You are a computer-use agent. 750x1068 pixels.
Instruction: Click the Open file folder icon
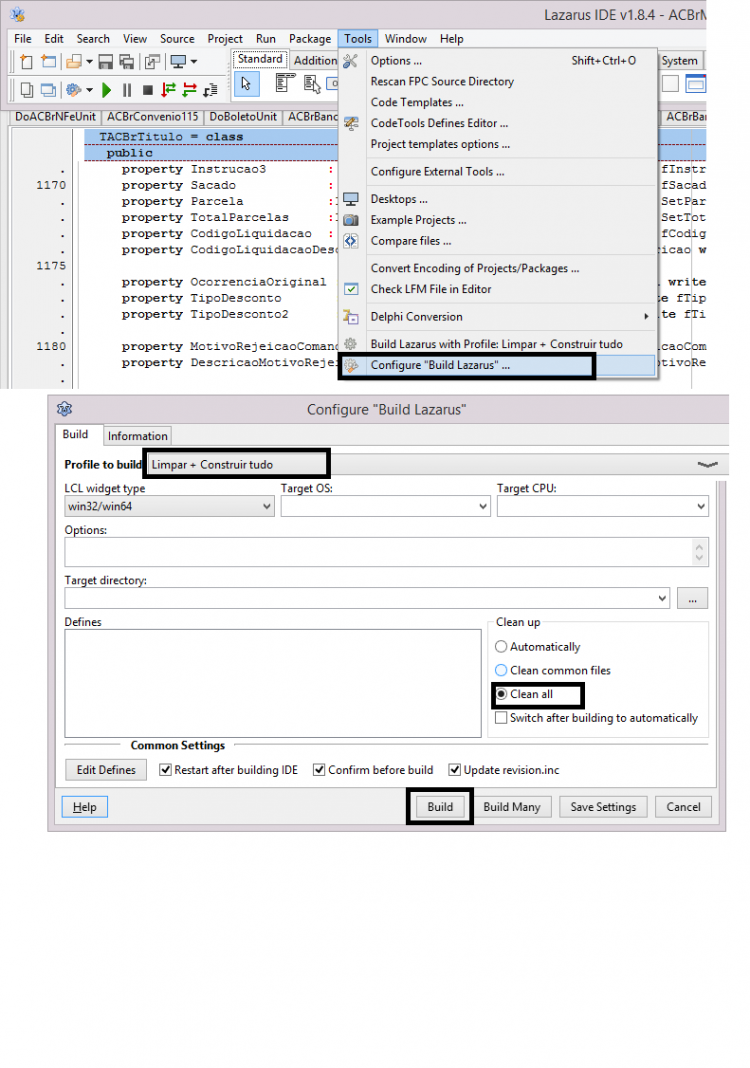coord(74,62)
